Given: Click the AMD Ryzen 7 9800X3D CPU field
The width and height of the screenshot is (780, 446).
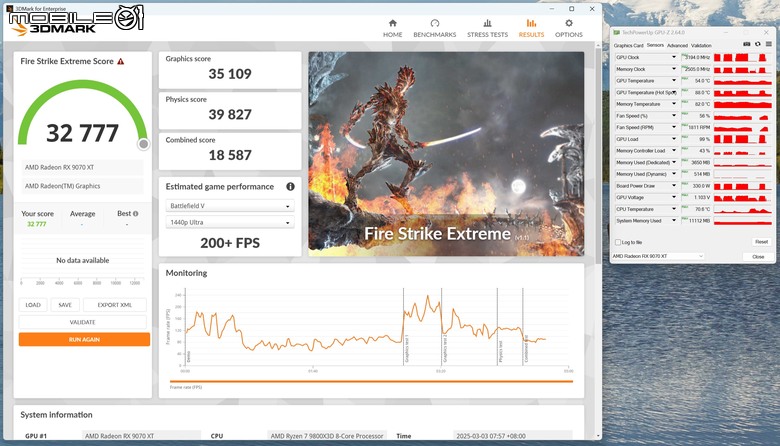Looking at the screenshot, I should (327, 436).
